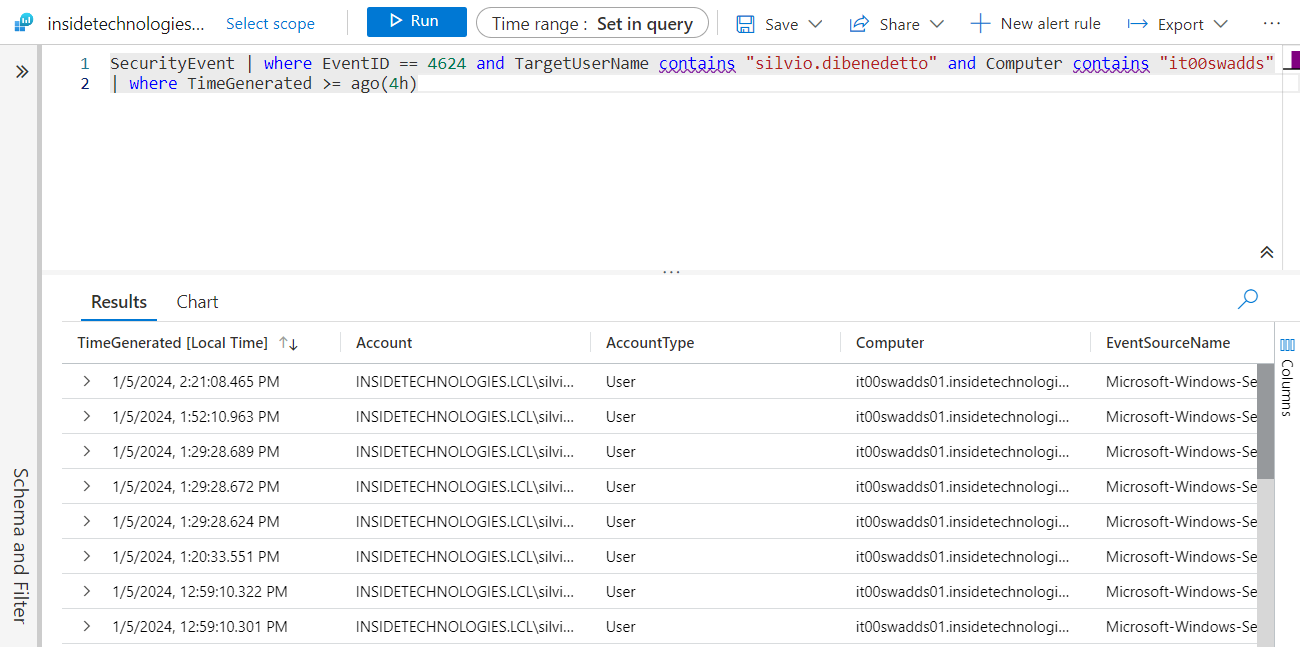Click the Select scope link
1310x647 pixels.
(270, 23)
